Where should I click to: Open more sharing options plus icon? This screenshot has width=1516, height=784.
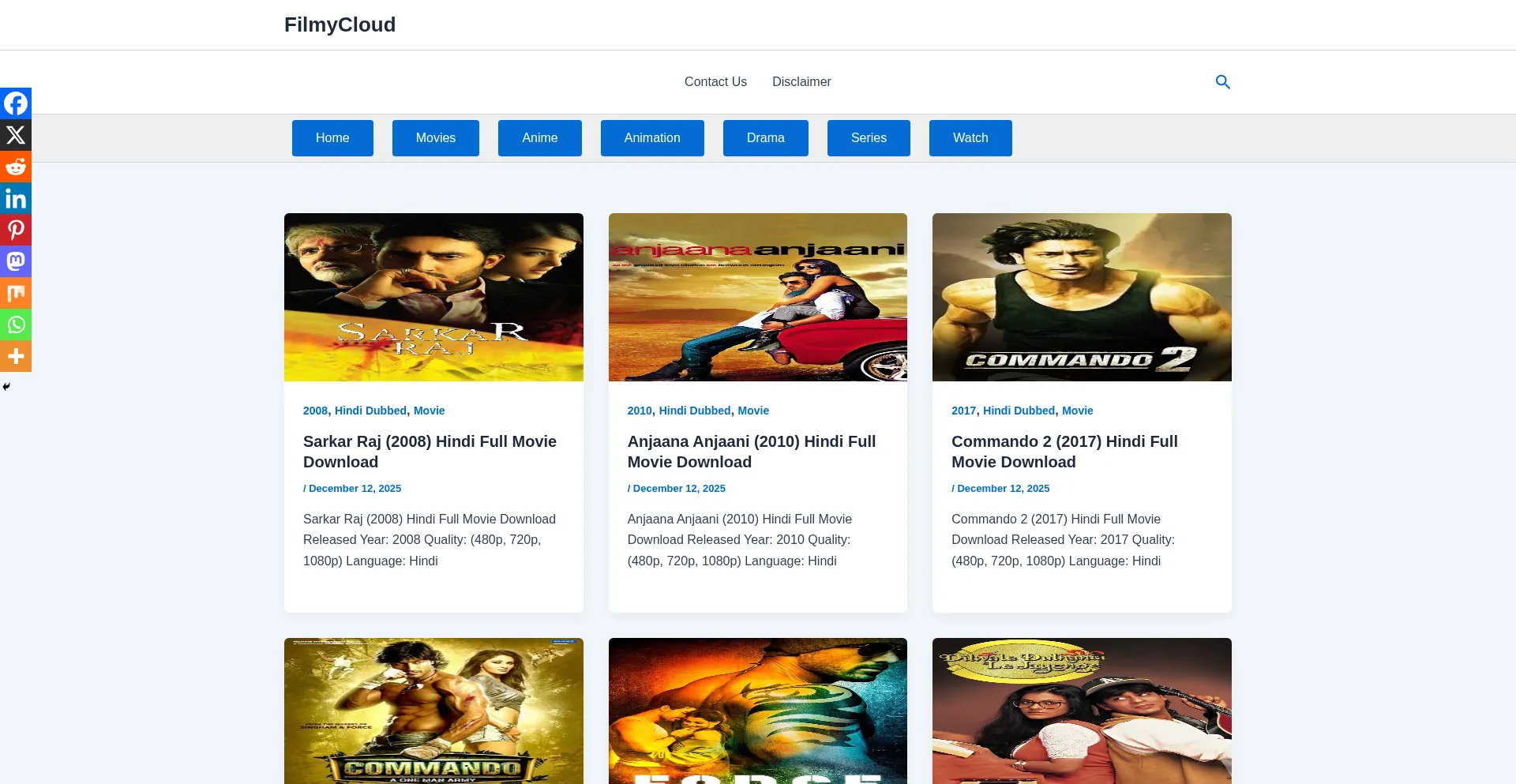pyautogui.click(x=16, y=356)
